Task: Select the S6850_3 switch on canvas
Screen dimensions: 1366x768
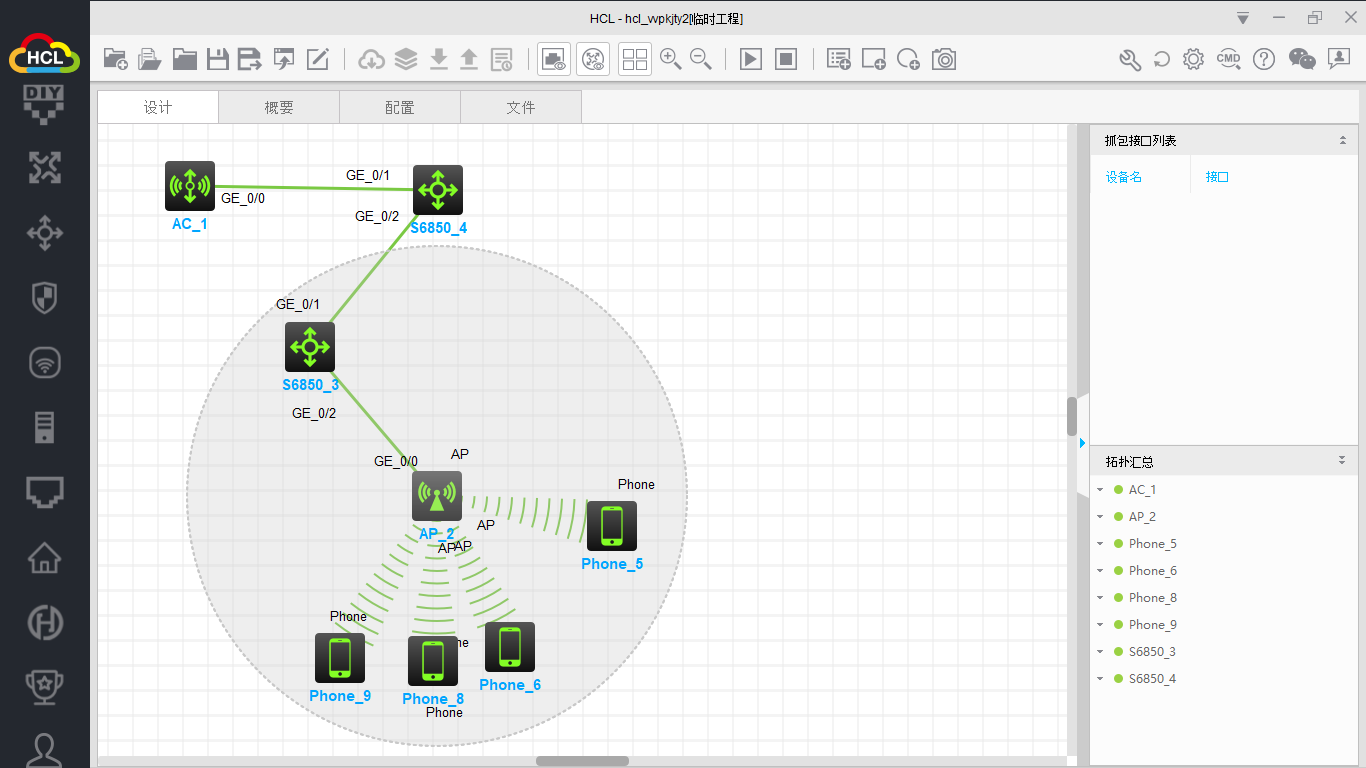Action: click(309, 347)
